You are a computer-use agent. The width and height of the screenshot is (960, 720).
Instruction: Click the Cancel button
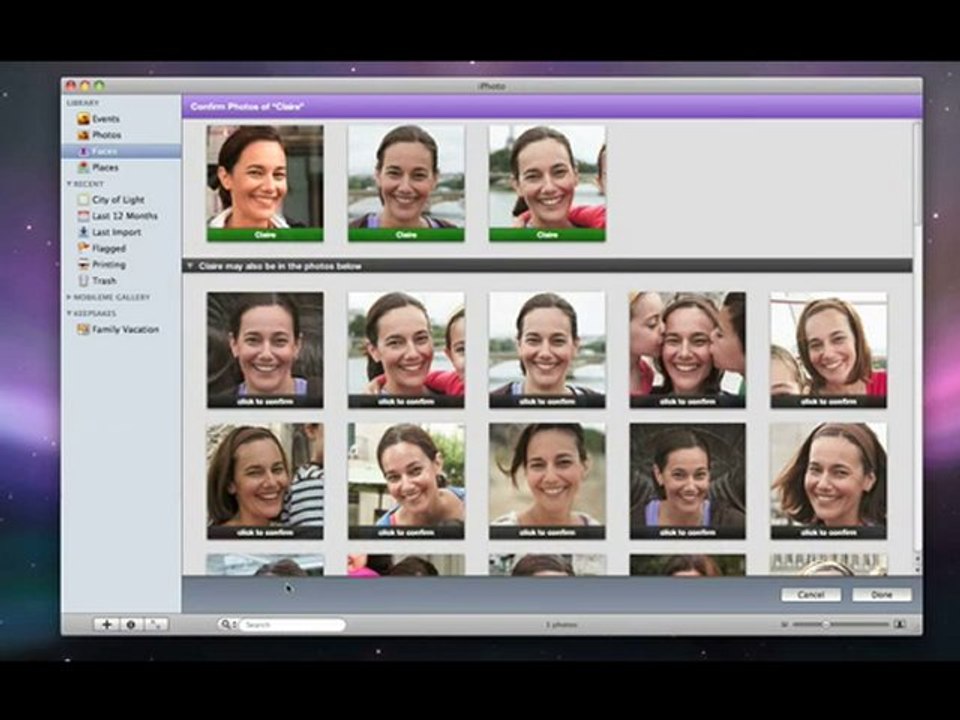(811, 594)
